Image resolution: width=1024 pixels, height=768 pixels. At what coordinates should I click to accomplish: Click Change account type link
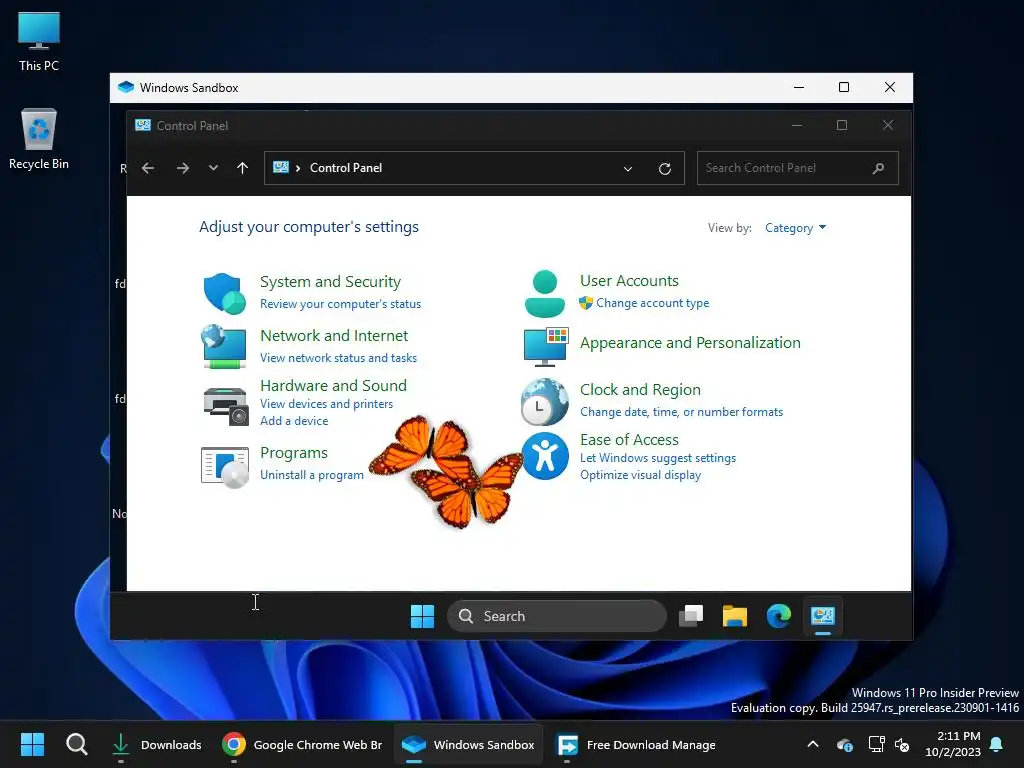pos(652,303)
